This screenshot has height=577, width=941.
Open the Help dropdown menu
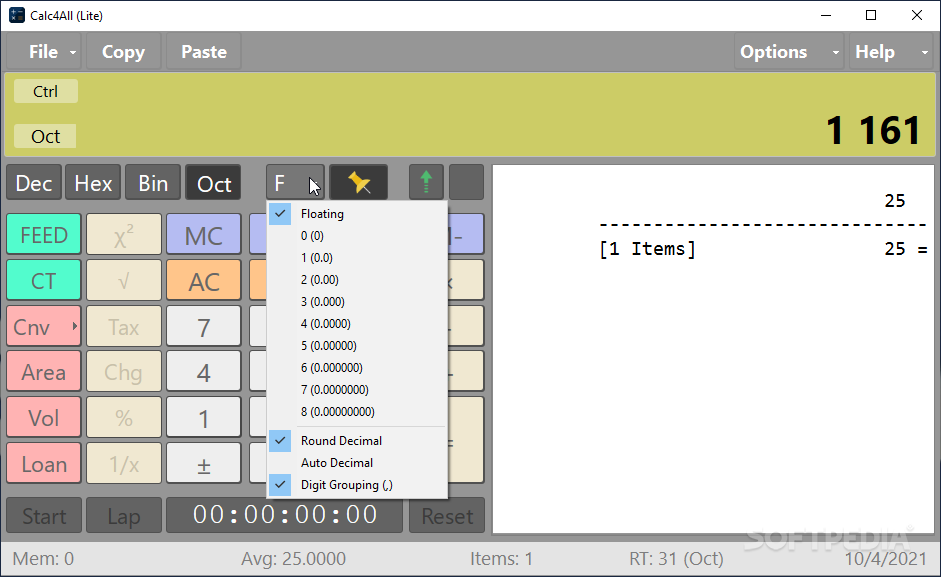(x=891, y=52)
